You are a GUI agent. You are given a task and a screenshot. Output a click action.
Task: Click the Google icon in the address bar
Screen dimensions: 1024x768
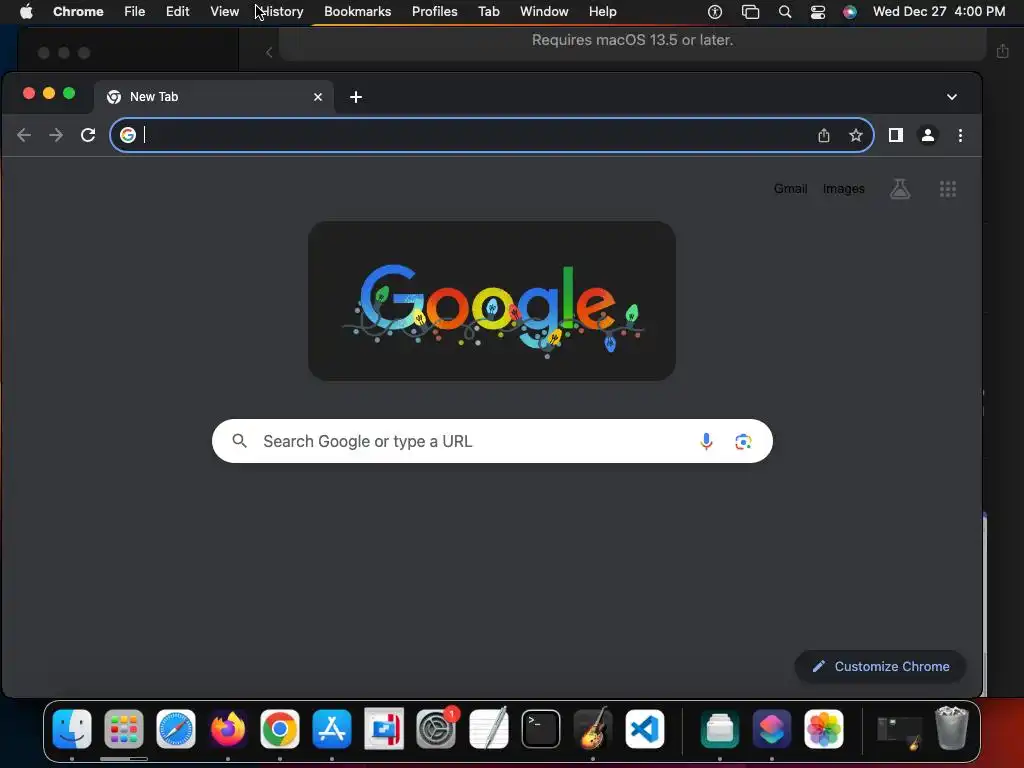click(128, 135)
